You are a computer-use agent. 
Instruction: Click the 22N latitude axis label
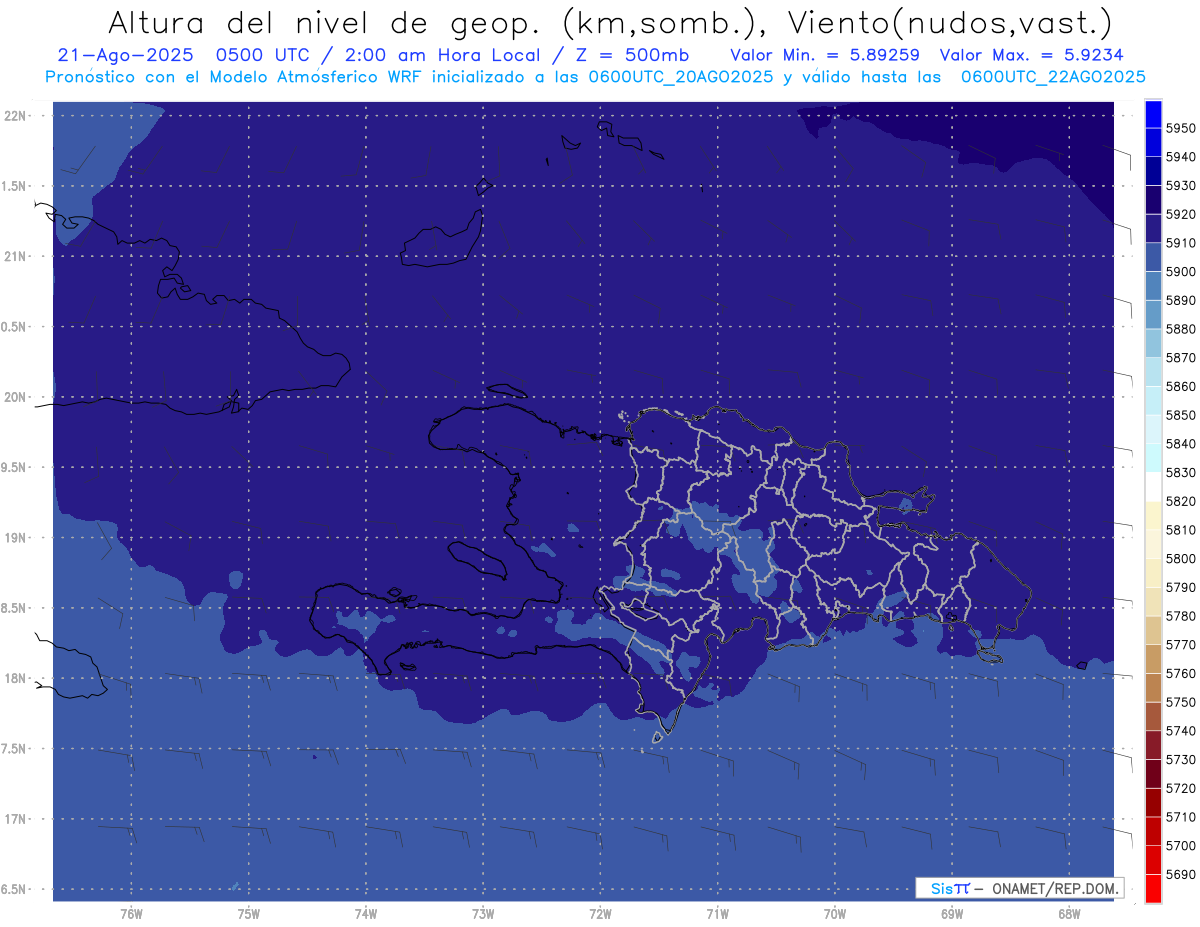point(17,116)
